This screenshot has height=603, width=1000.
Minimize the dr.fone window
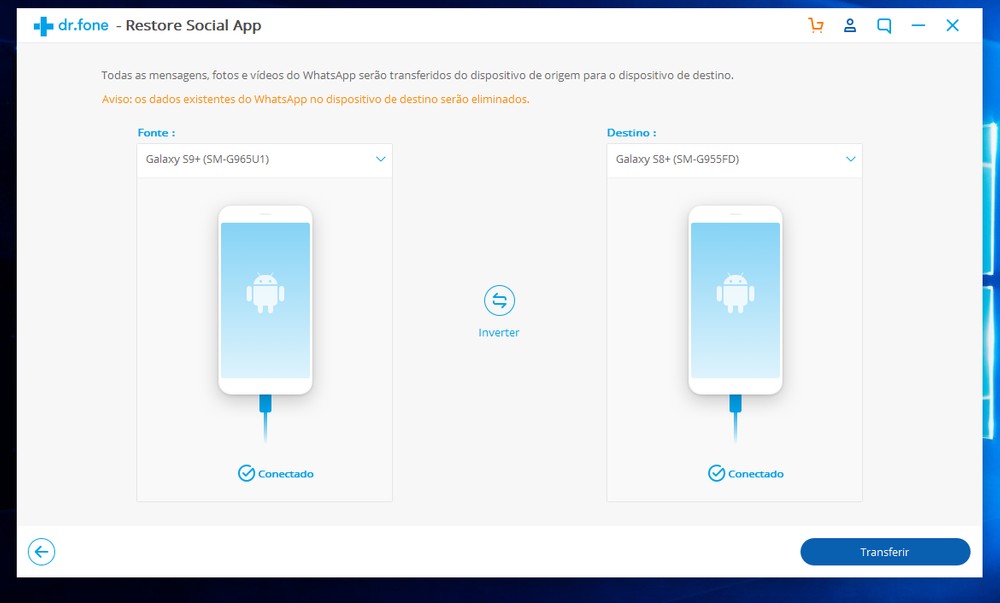pos(918,25)
